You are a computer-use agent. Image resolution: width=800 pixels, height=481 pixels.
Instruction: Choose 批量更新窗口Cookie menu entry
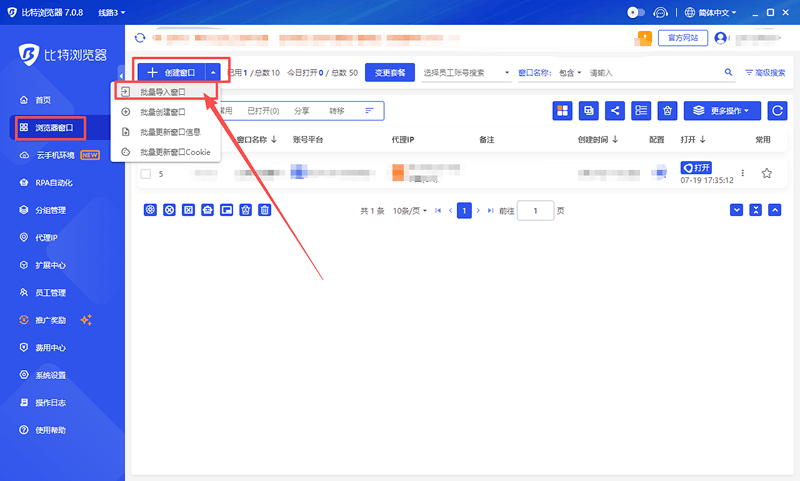[174, 152]
